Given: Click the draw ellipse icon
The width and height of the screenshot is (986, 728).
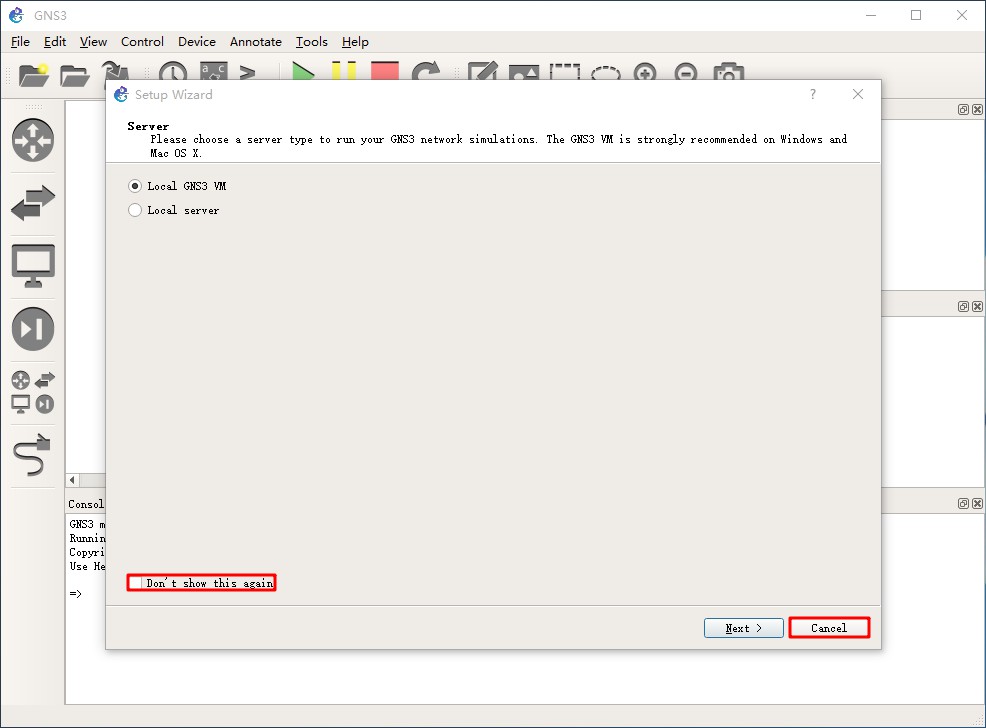Looking at the screenshot, I should 606,73.
